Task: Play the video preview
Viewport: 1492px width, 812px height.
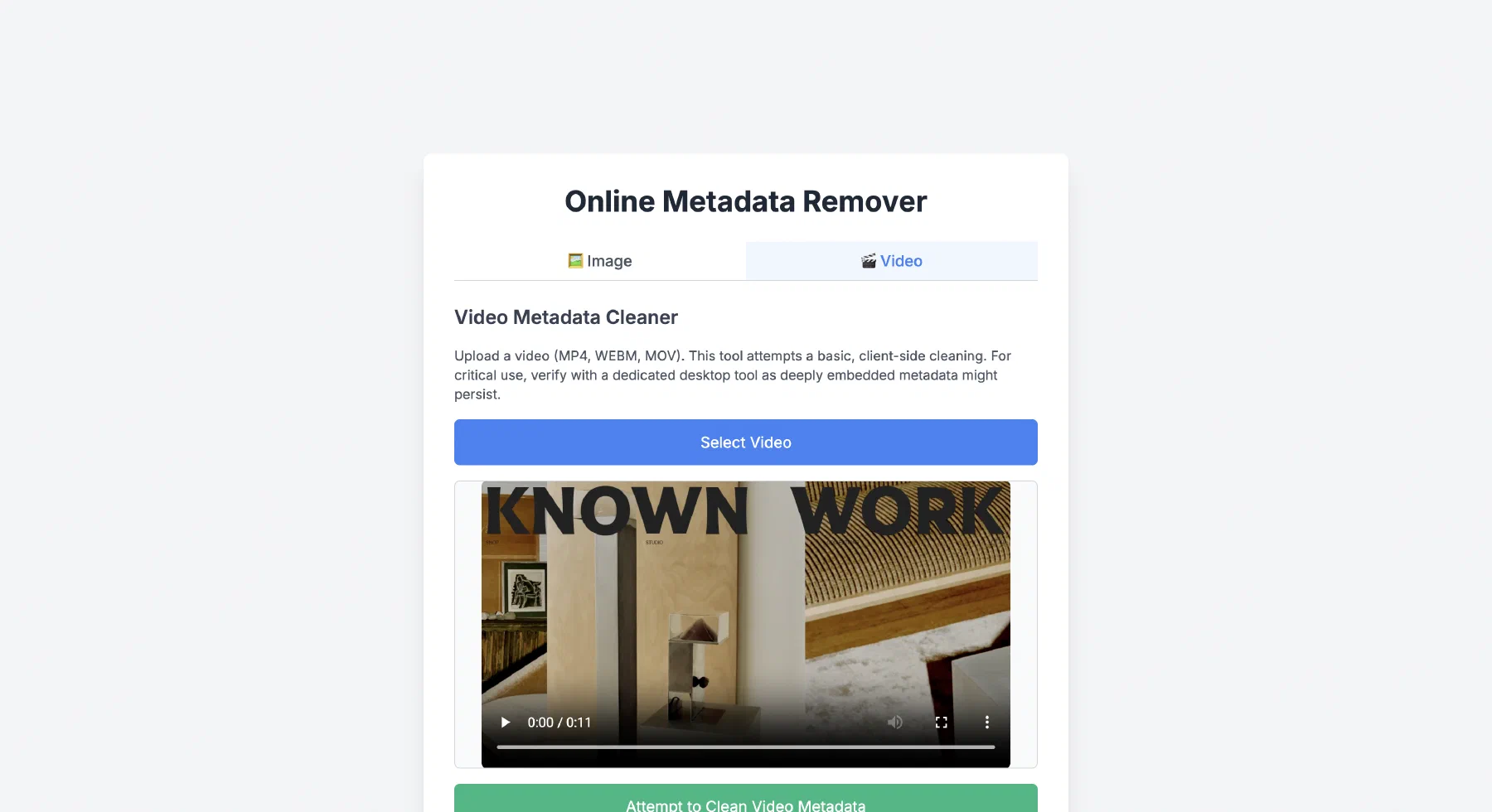Action: point(505,723)
